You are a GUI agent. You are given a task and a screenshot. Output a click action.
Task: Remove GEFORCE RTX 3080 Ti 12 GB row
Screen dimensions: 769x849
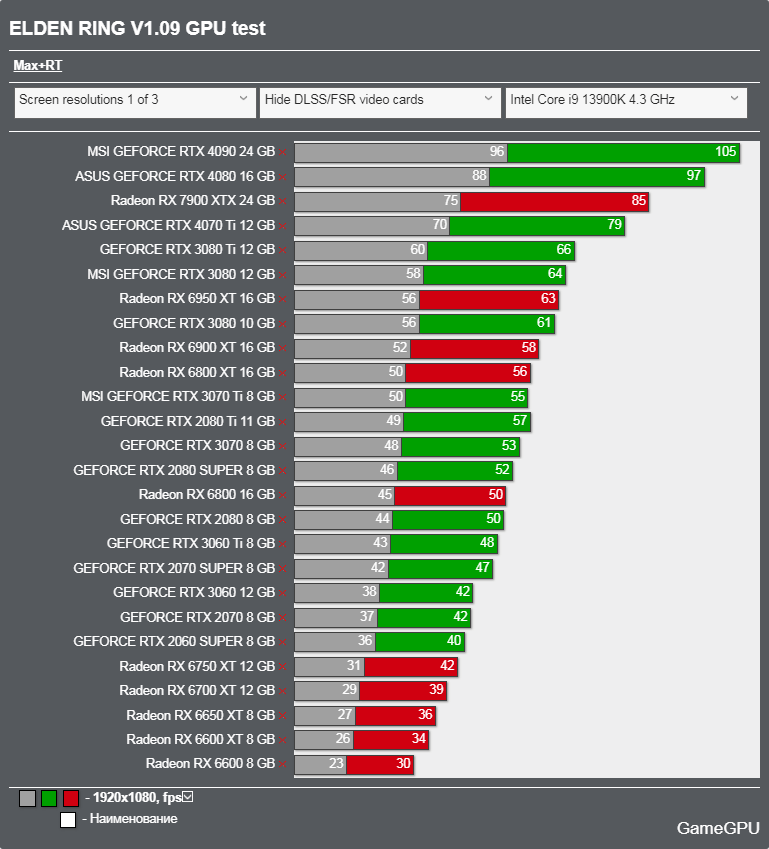coord(283,251)
